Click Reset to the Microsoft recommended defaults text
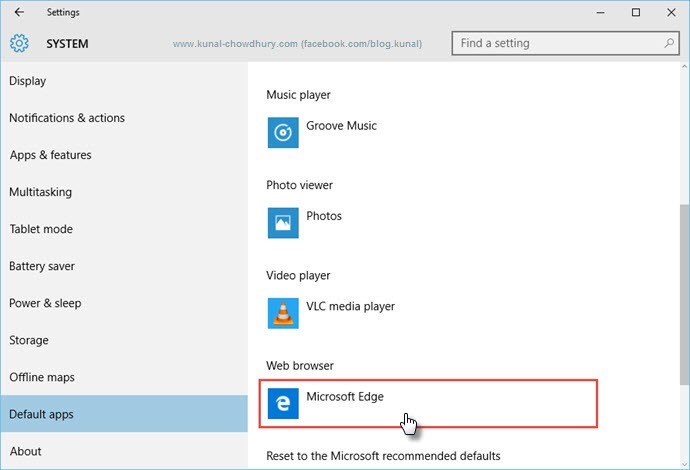This screenshot has width=690, height=470. [x=383, y=456]
